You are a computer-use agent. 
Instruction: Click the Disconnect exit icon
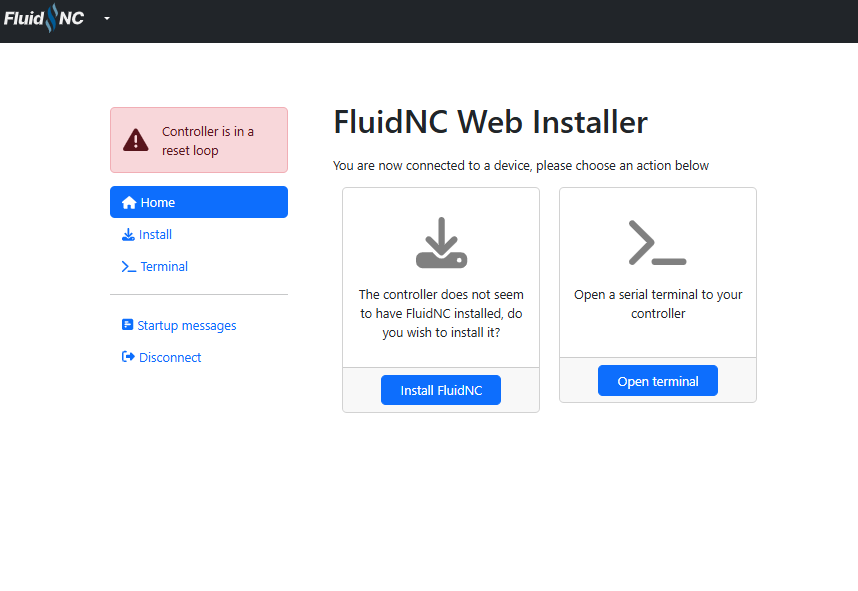tap(128, 357)
